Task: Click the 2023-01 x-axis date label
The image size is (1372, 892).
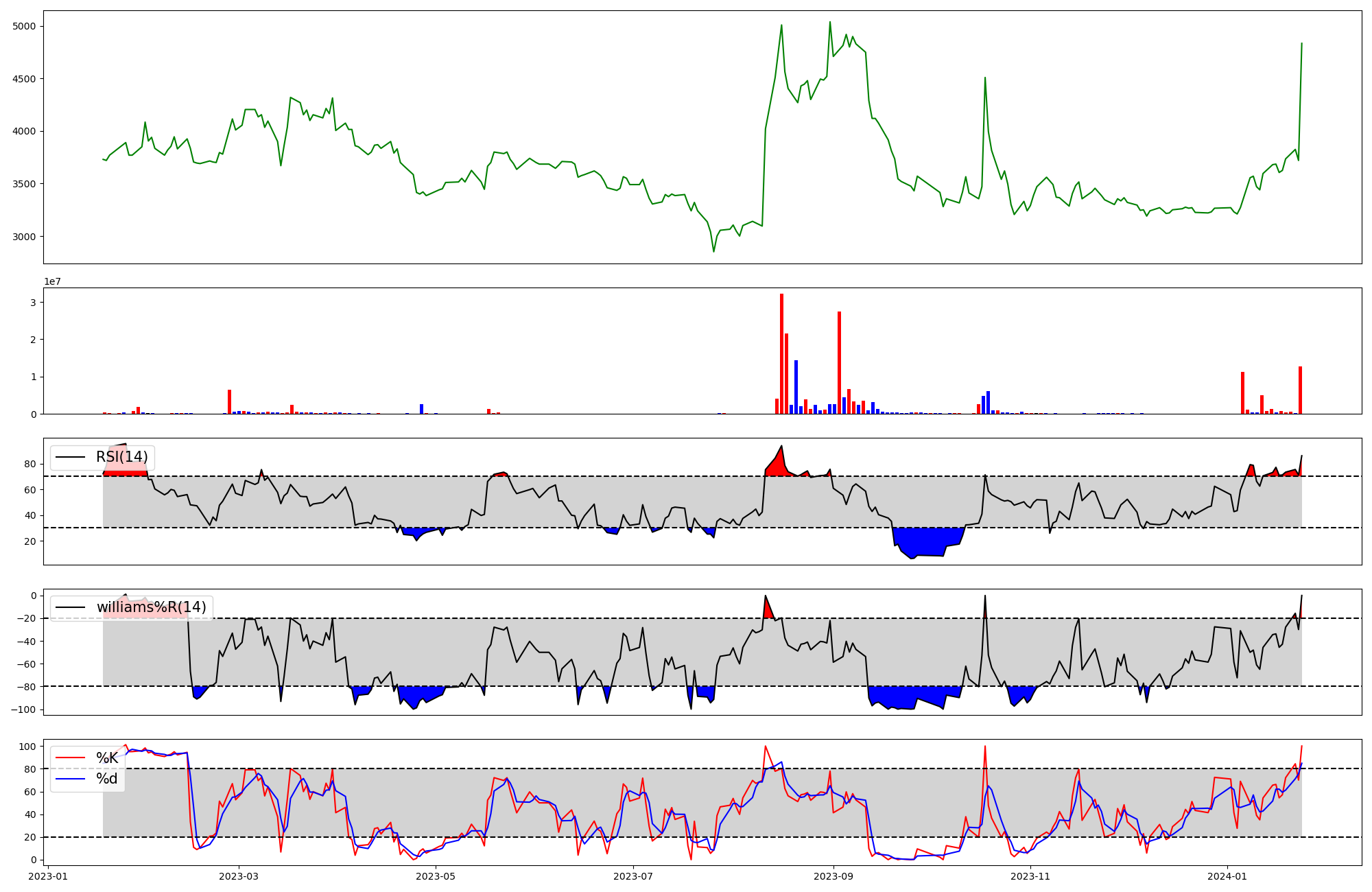Action: [x=48, y=876]
